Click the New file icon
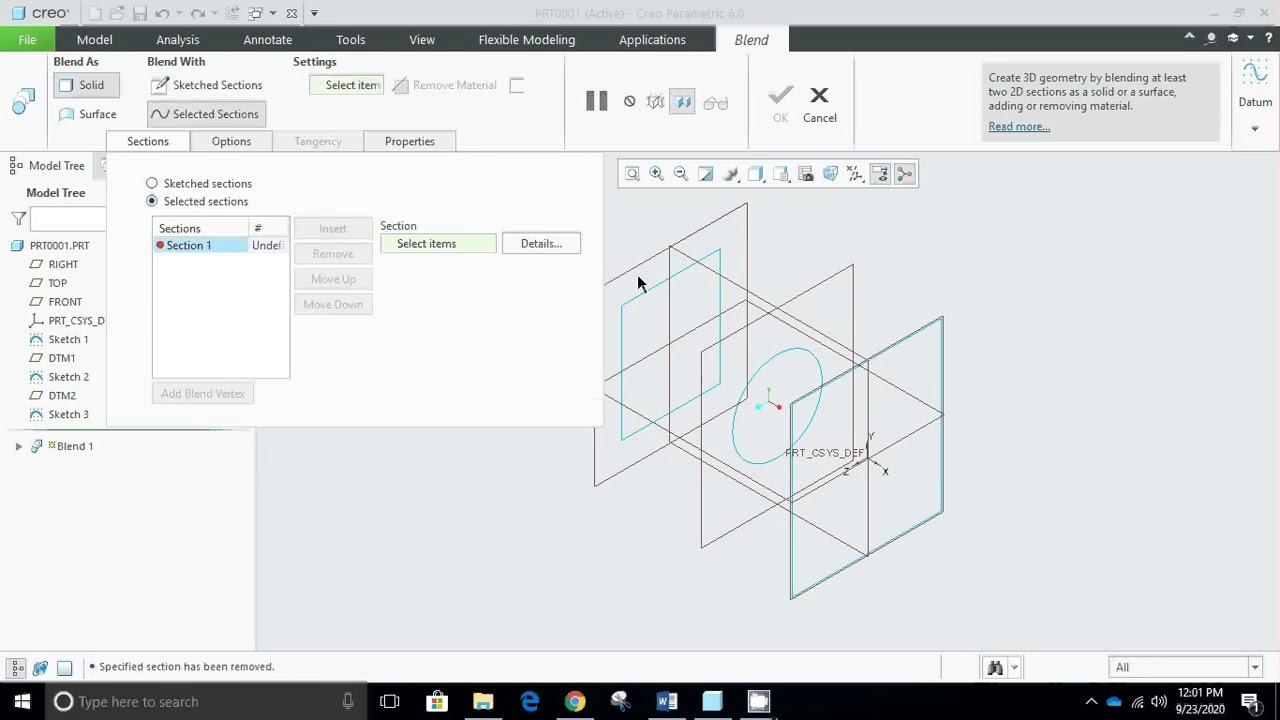 coord(95,13)
